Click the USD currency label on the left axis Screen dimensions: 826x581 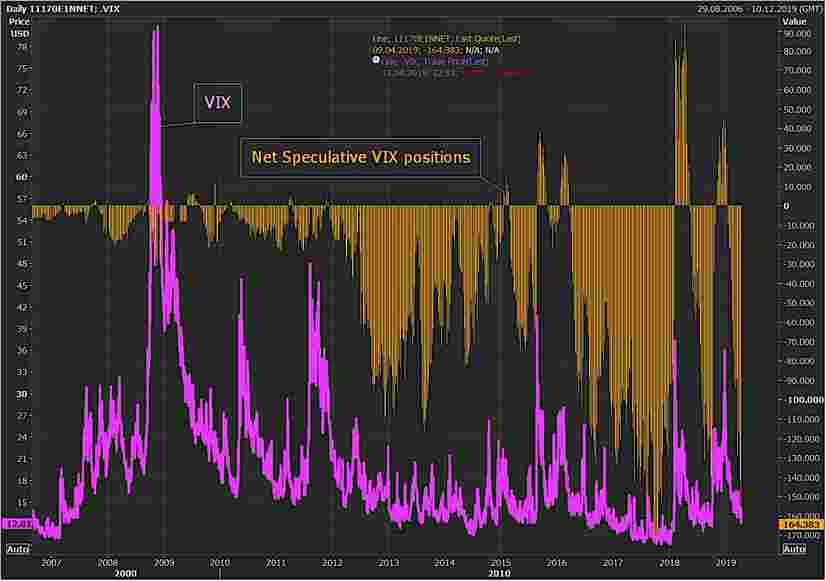pyautogui.click(x=17, y=33)
